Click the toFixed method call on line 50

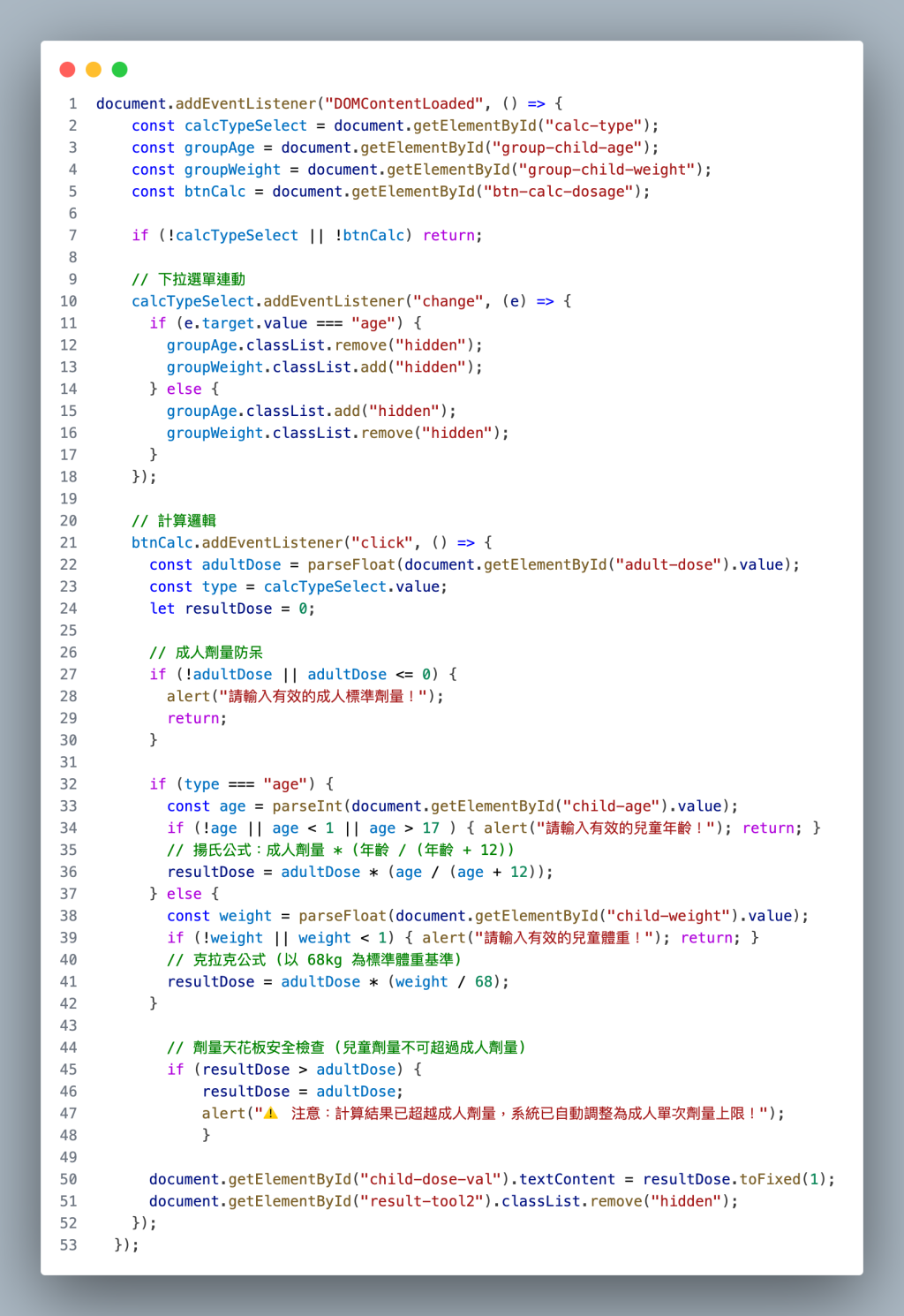pyautogui.click(x=771, y=1180)
